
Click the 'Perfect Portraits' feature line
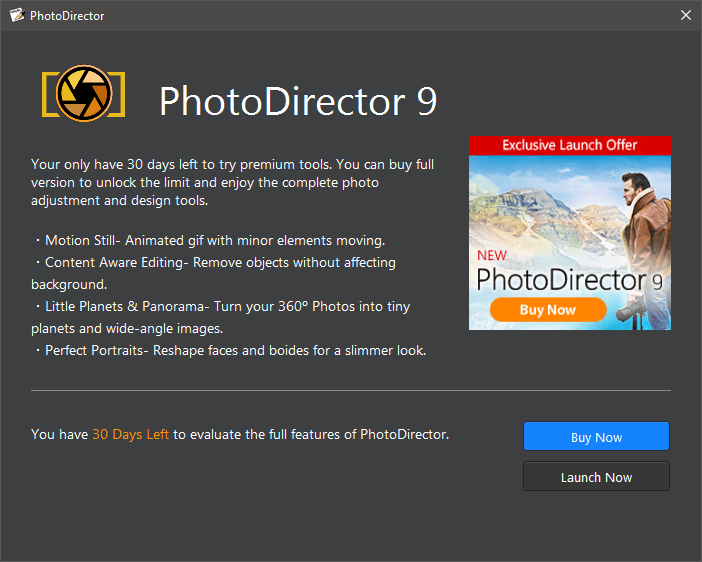pyautogui.click(x=230, y=350)
